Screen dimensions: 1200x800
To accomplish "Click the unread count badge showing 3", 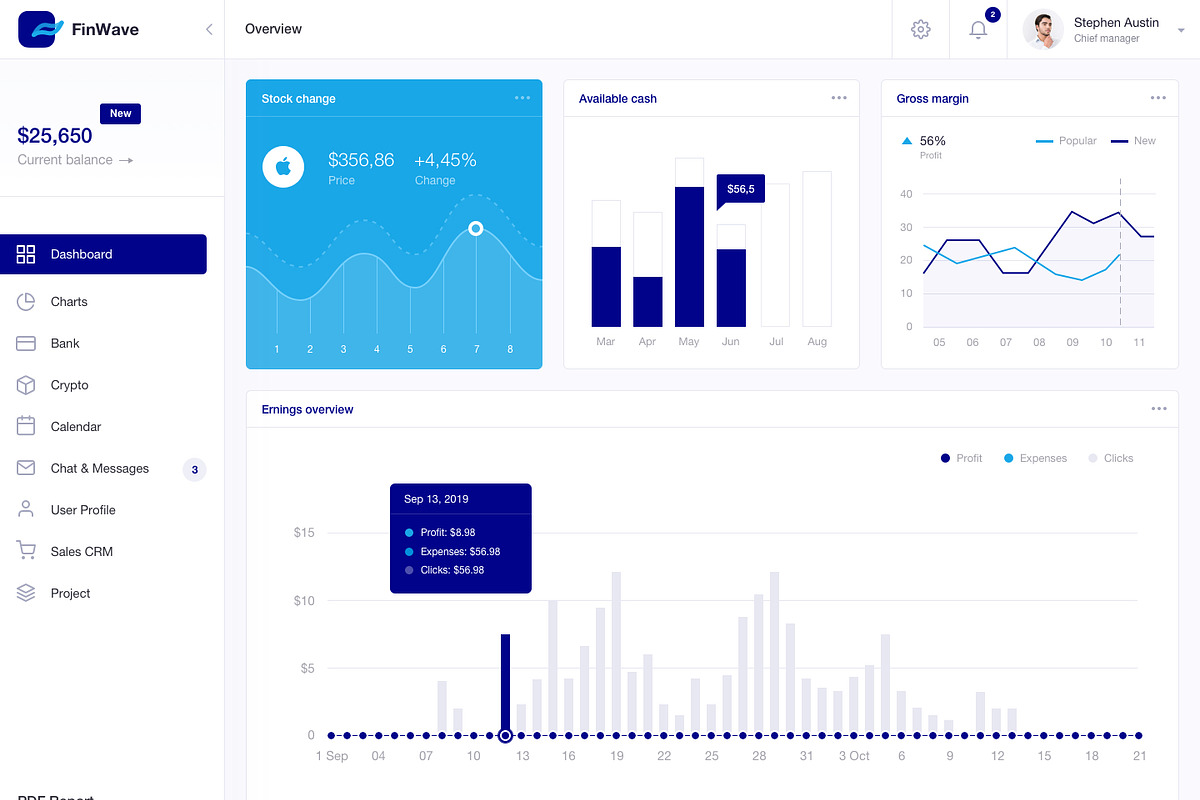I will click(194, 469).
